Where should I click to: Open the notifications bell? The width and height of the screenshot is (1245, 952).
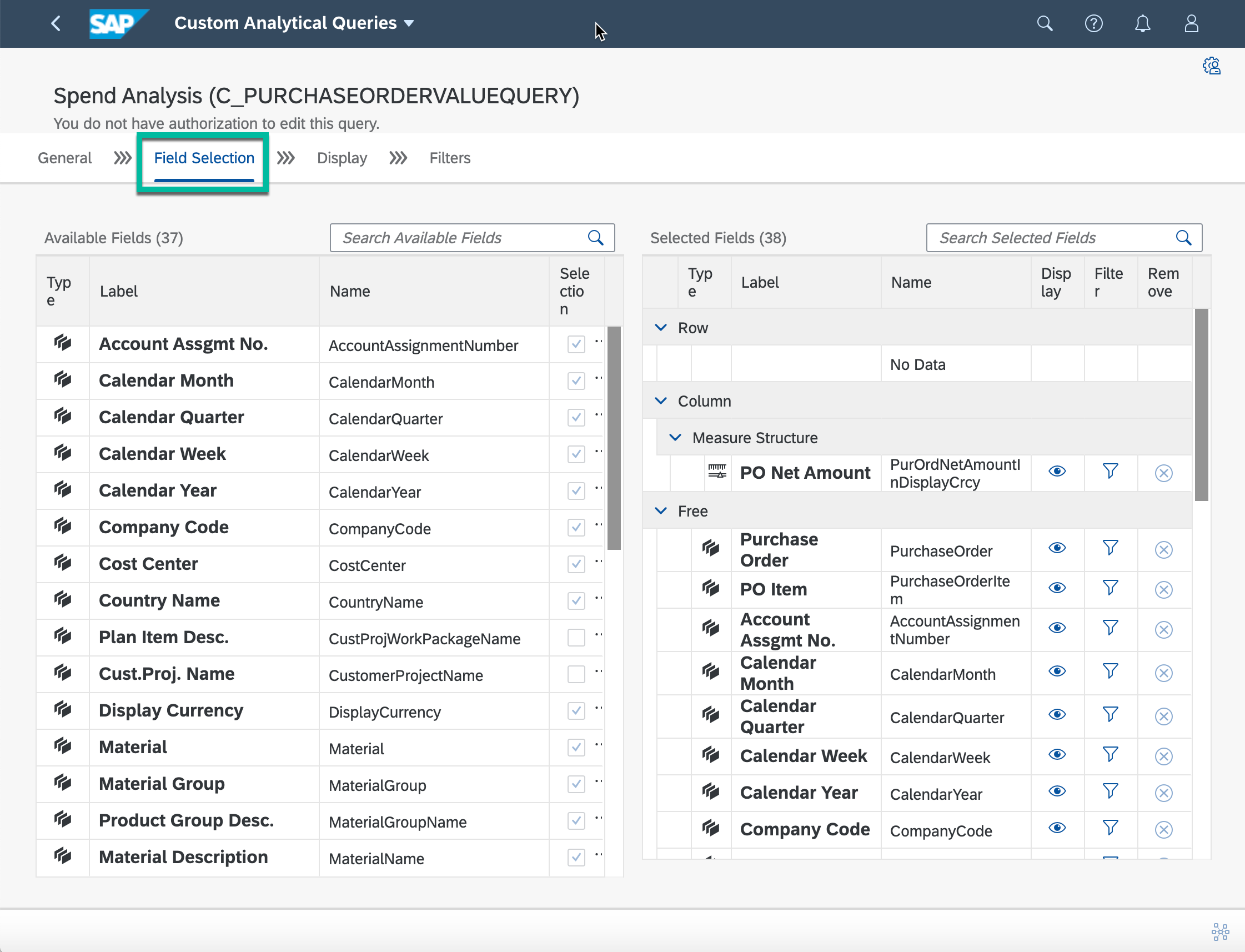(x=1142, y=23)
